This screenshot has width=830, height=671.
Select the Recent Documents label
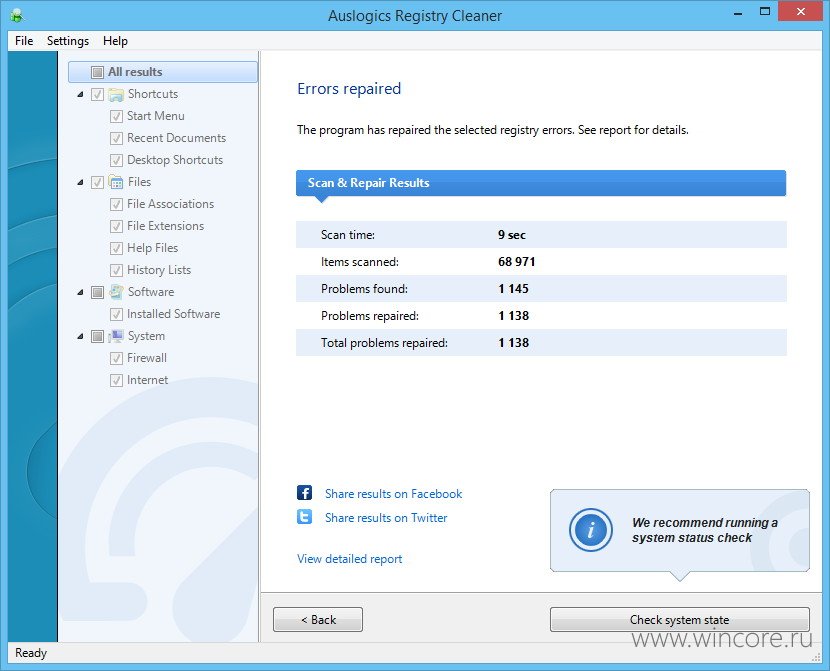pos(176,138)
